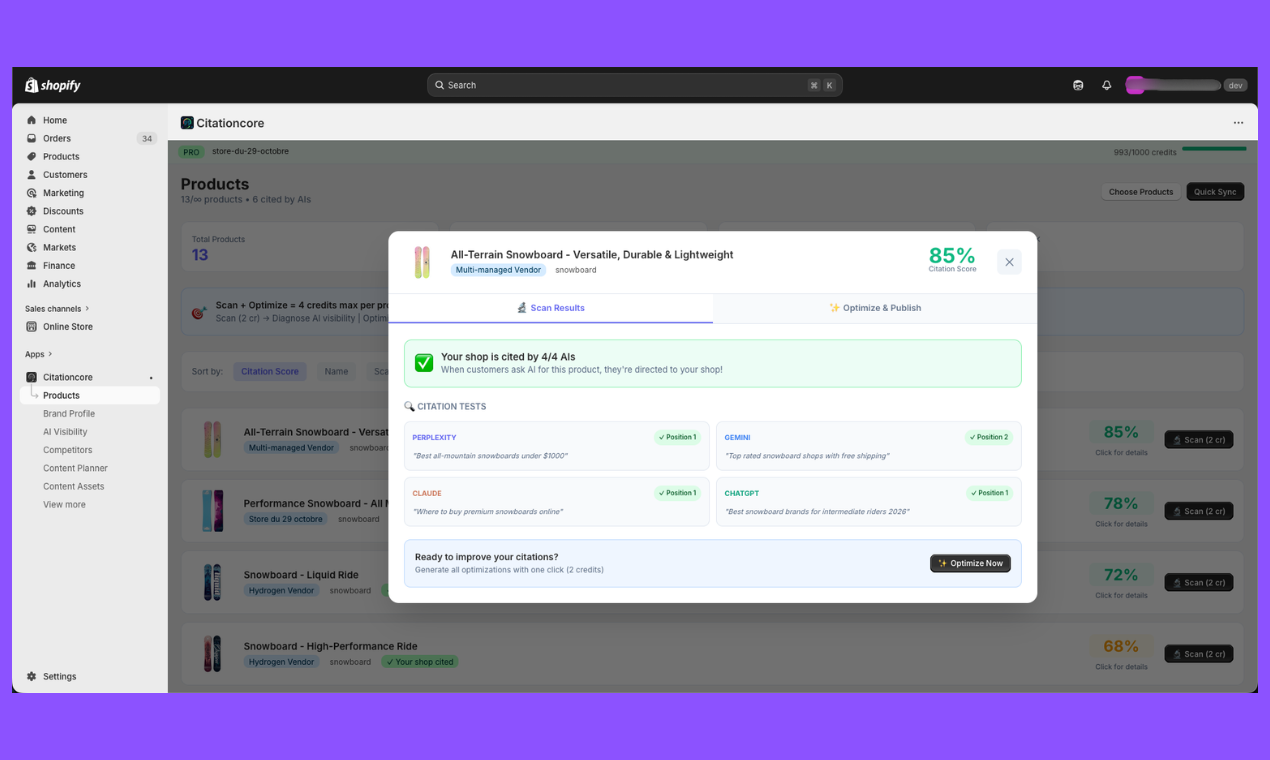Click the High-Performance Ride thumbnail

click(x=212, y=654)
